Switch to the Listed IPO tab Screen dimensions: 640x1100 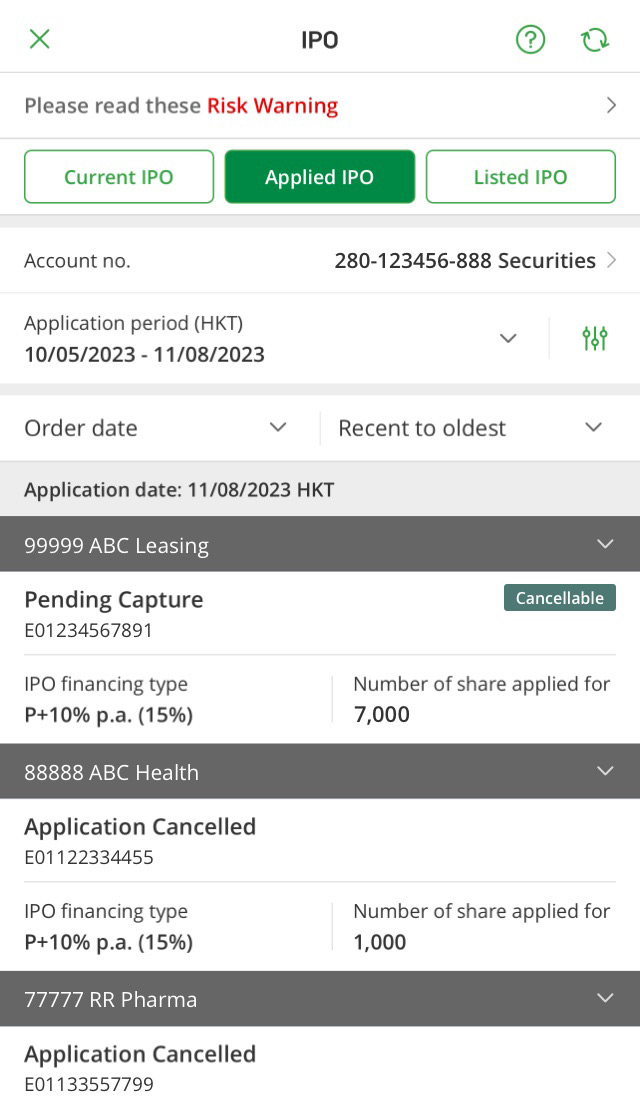520,177
